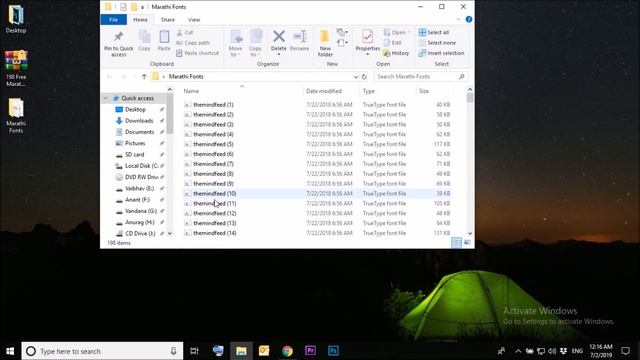
Task: Click the Edit ribbon command
Action: click(x=392, y=43)
